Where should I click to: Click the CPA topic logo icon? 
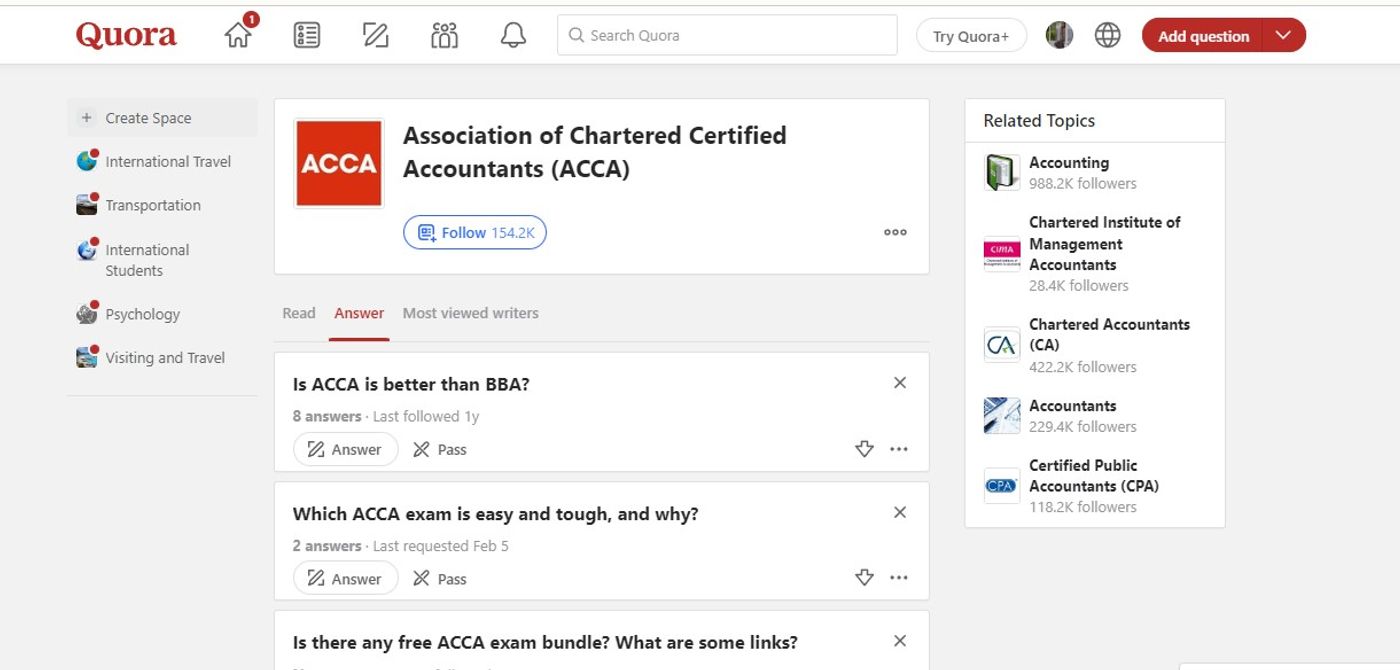tap(1002, 485)
